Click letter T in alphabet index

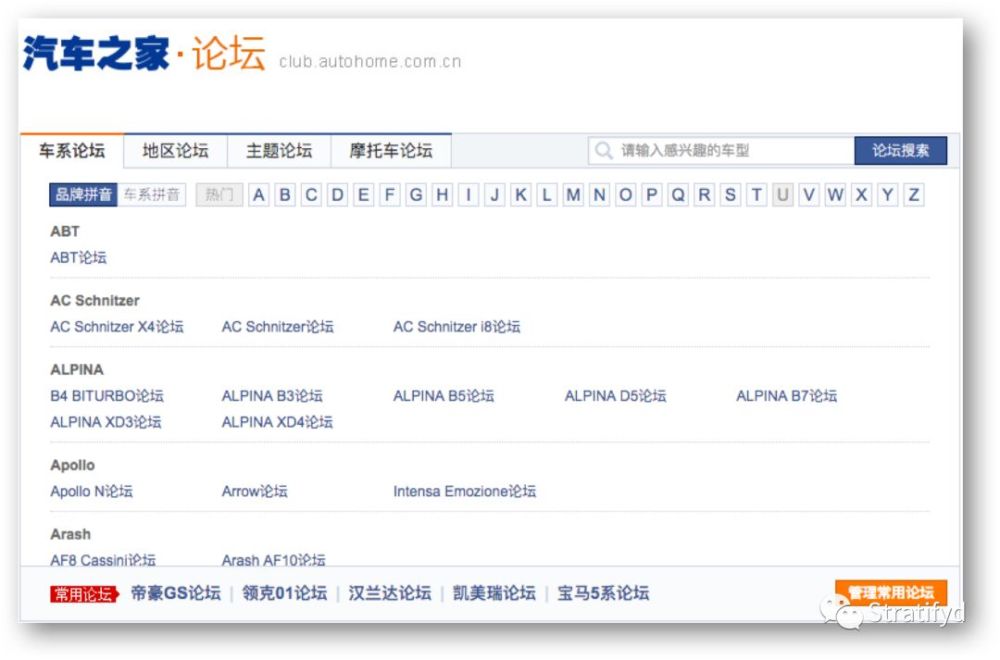pyautogui.click(x=756, y=194)
